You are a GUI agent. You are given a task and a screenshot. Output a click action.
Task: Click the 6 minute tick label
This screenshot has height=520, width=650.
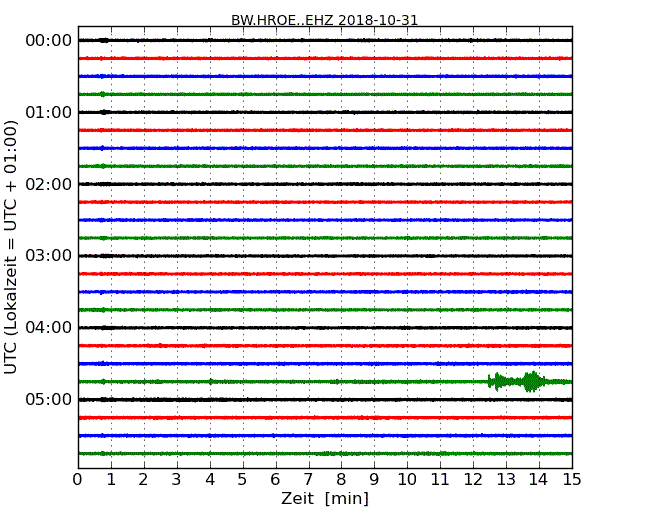pos(275,480)
